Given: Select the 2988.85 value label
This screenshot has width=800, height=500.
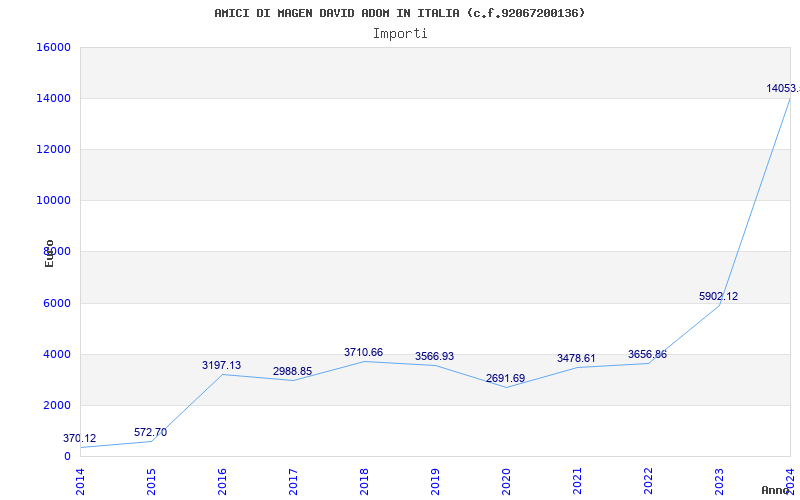Looking at the screenshot, I should click(x=292, y=371).
